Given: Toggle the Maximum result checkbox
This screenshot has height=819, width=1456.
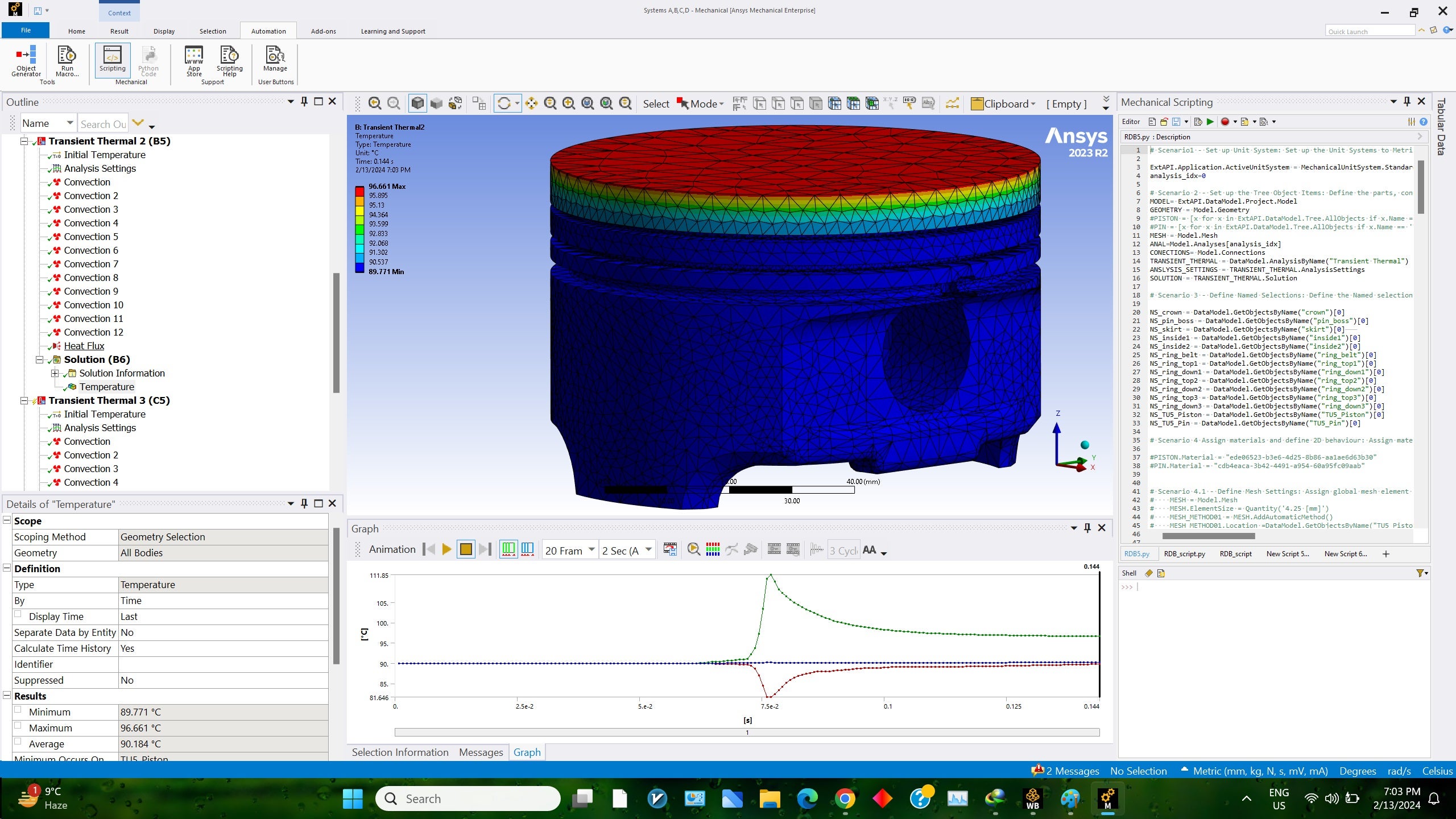Looking at the screenshot, I should click(x=18, y=726).
